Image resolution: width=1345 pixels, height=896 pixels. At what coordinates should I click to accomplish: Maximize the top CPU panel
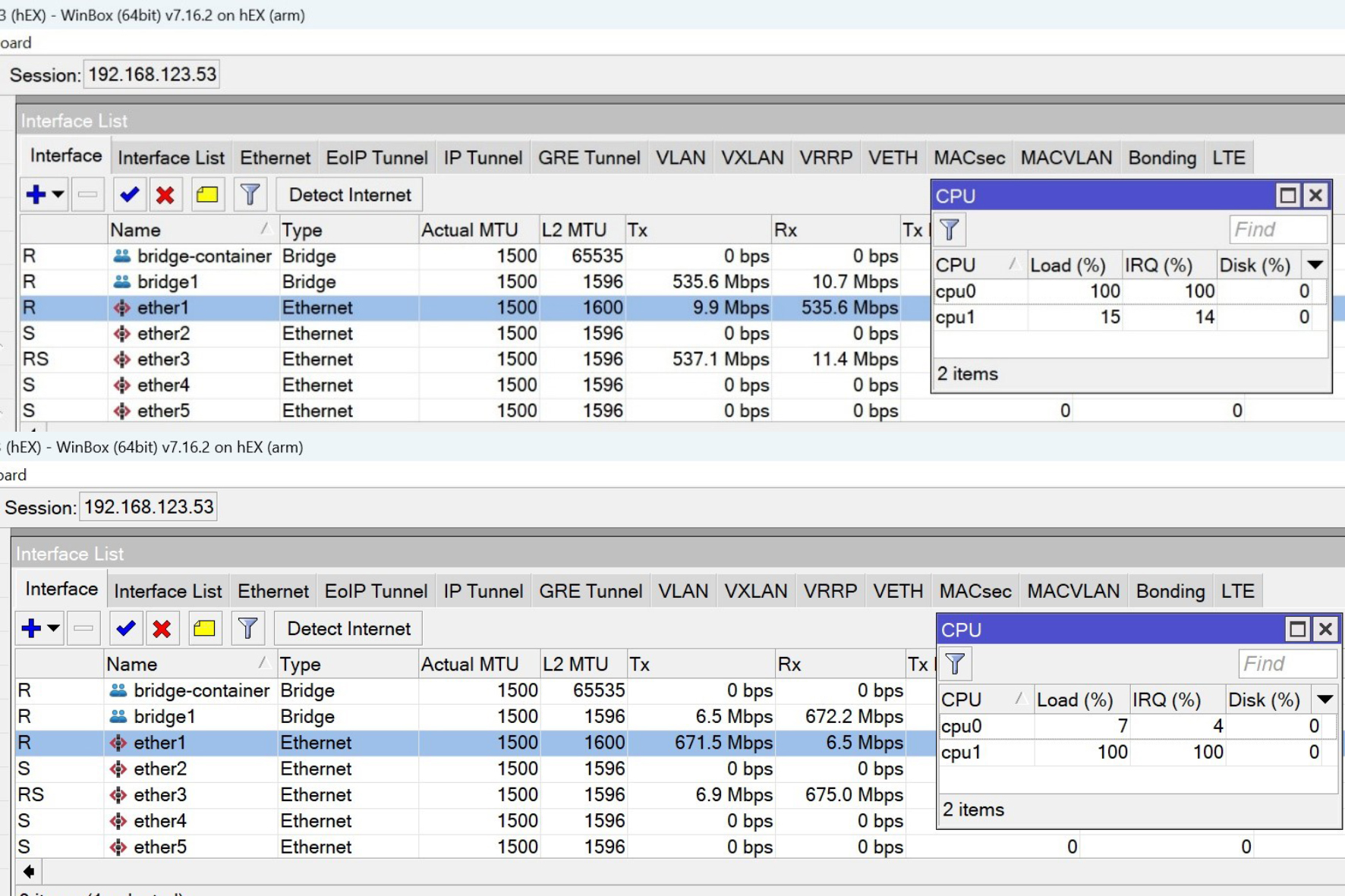coord(1287,196)
